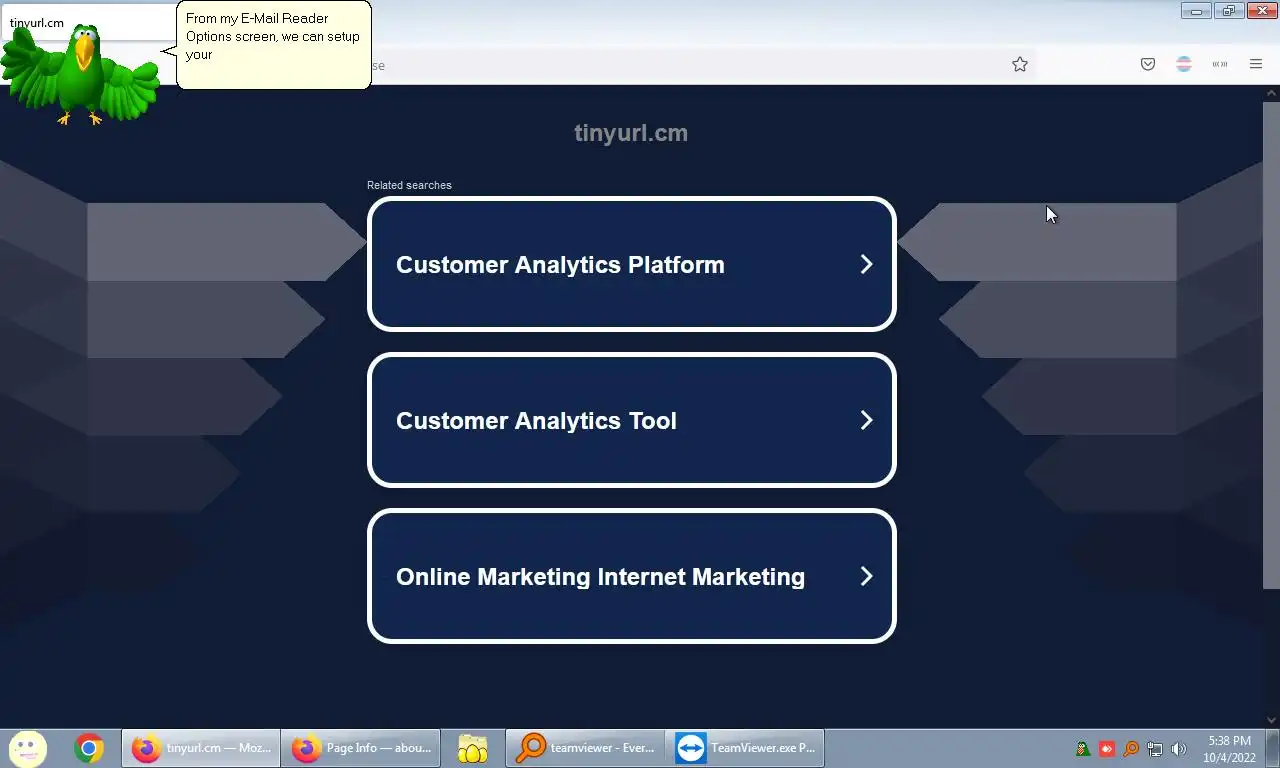This screenshot has width=1280, height=768.
Task: Click the red tray icon
Action: [x=1107, y=748]
